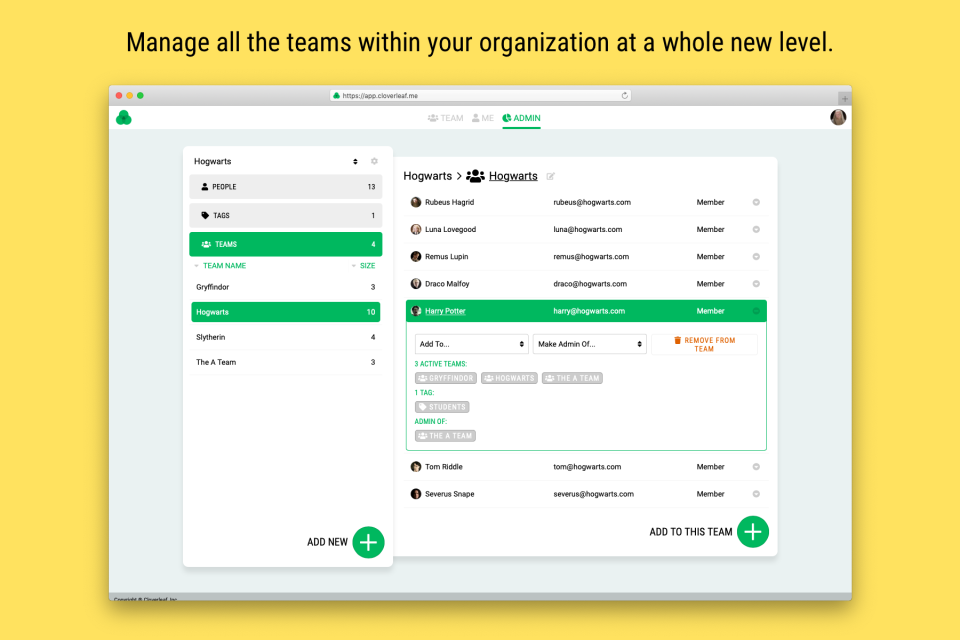Collapse the Harry Potter member row

(x=756, y=311)
